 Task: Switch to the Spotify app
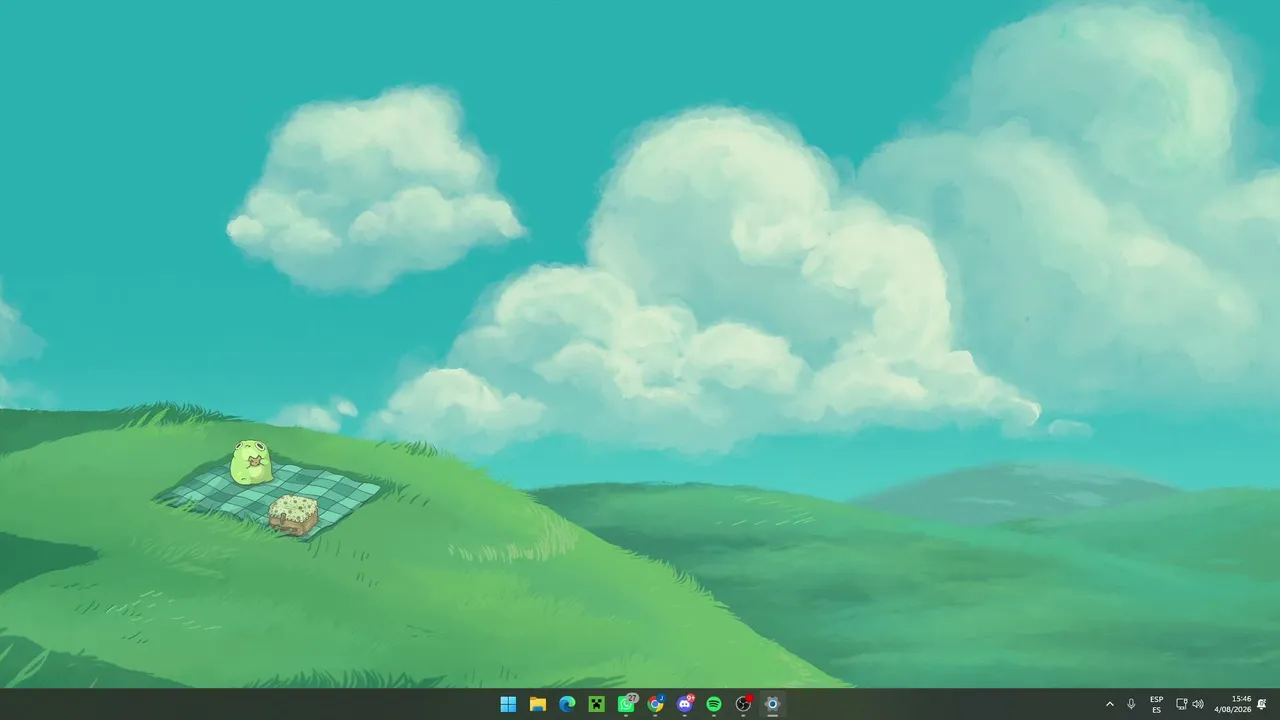click(x=714, y=704)
